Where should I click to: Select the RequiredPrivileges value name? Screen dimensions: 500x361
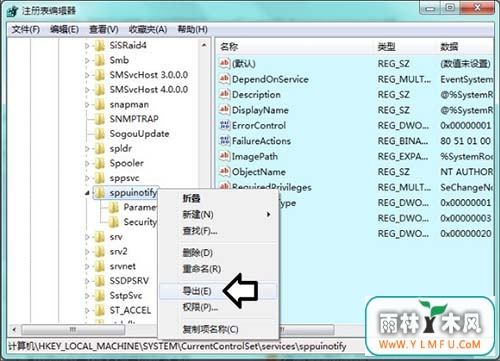272,187
